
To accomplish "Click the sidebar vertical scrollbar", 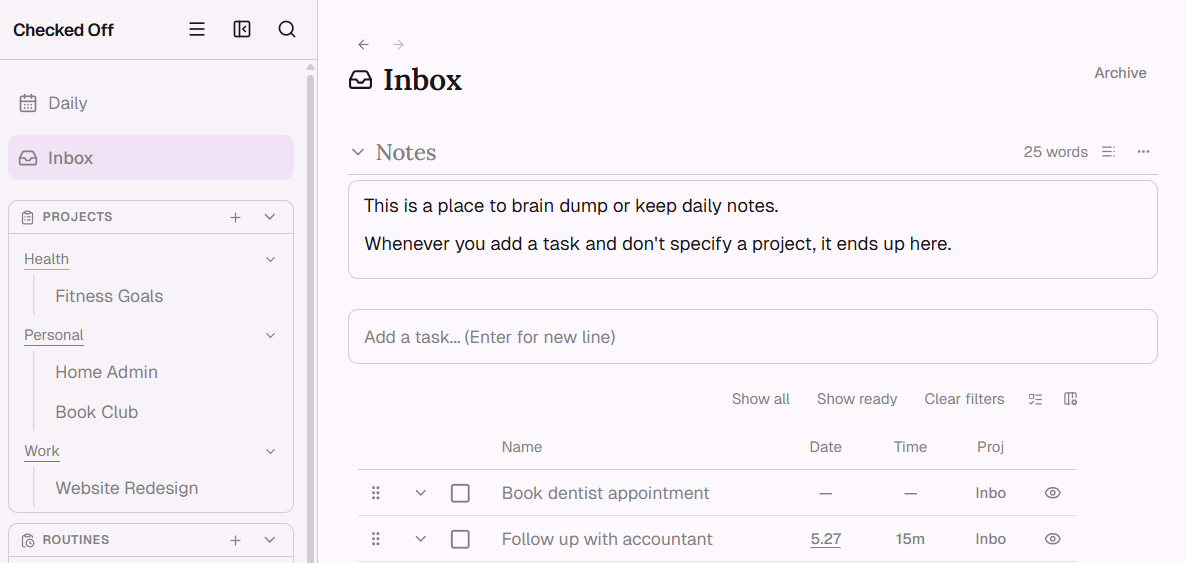I will (310, 318).
